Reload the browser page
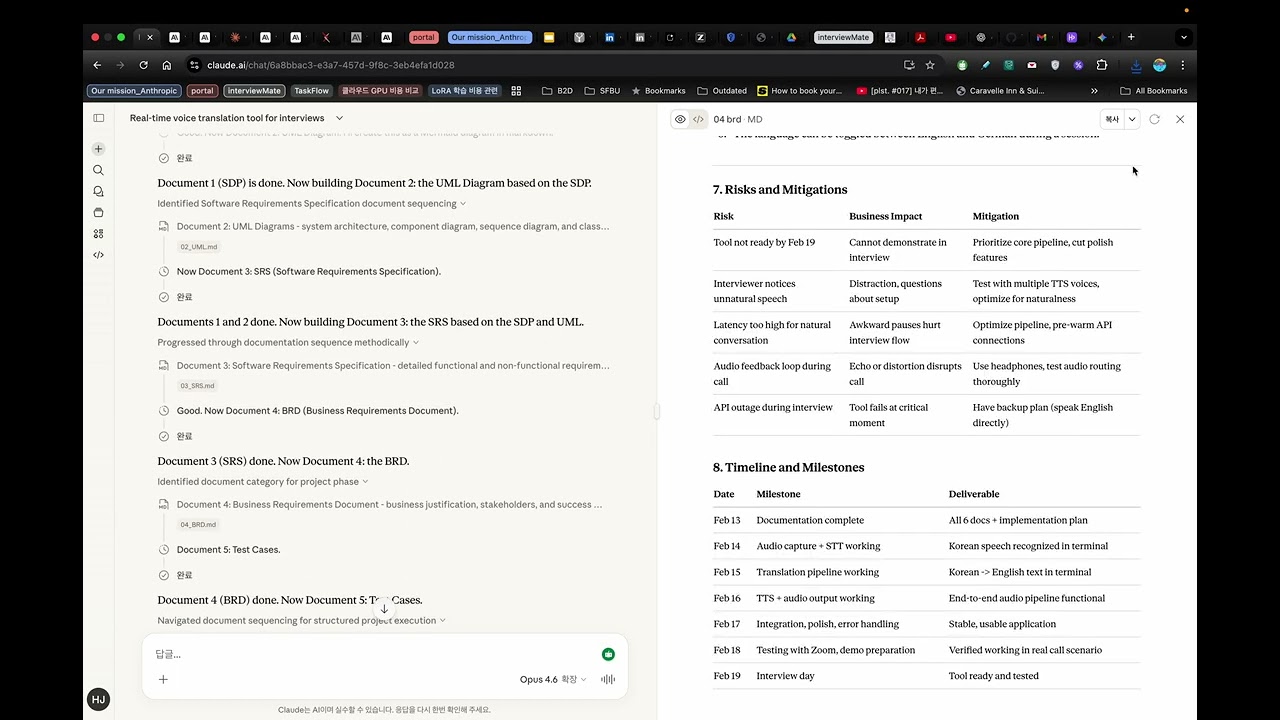This screenshot has height=720, width=1280. point(143,65)
